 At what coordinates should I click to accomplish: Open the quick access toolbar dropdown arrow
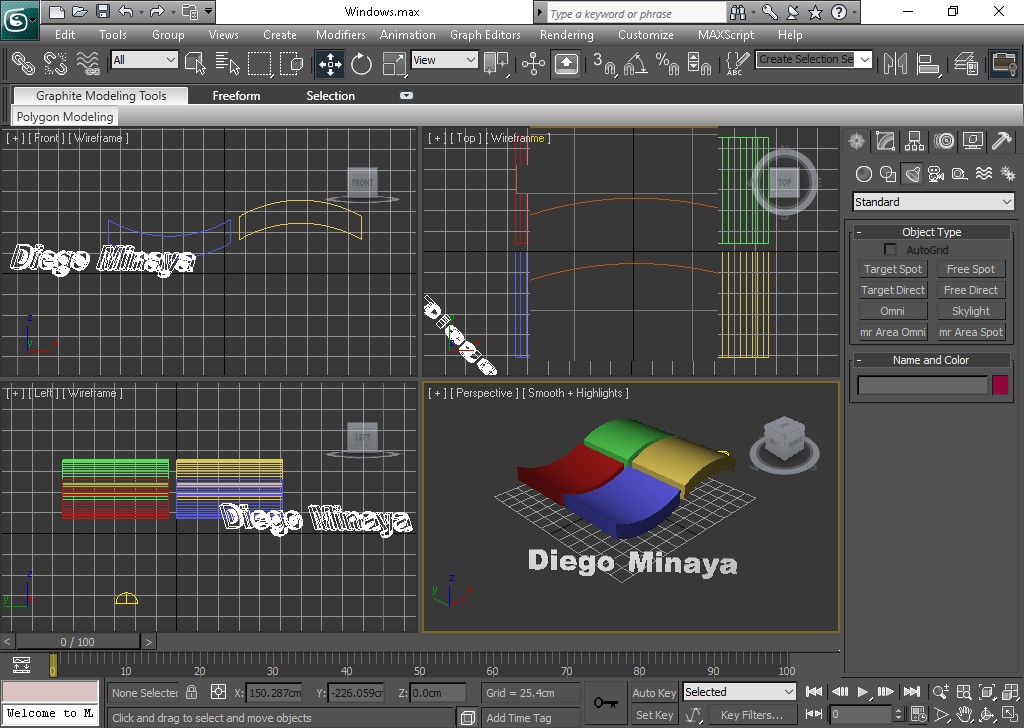coord(208,11)
